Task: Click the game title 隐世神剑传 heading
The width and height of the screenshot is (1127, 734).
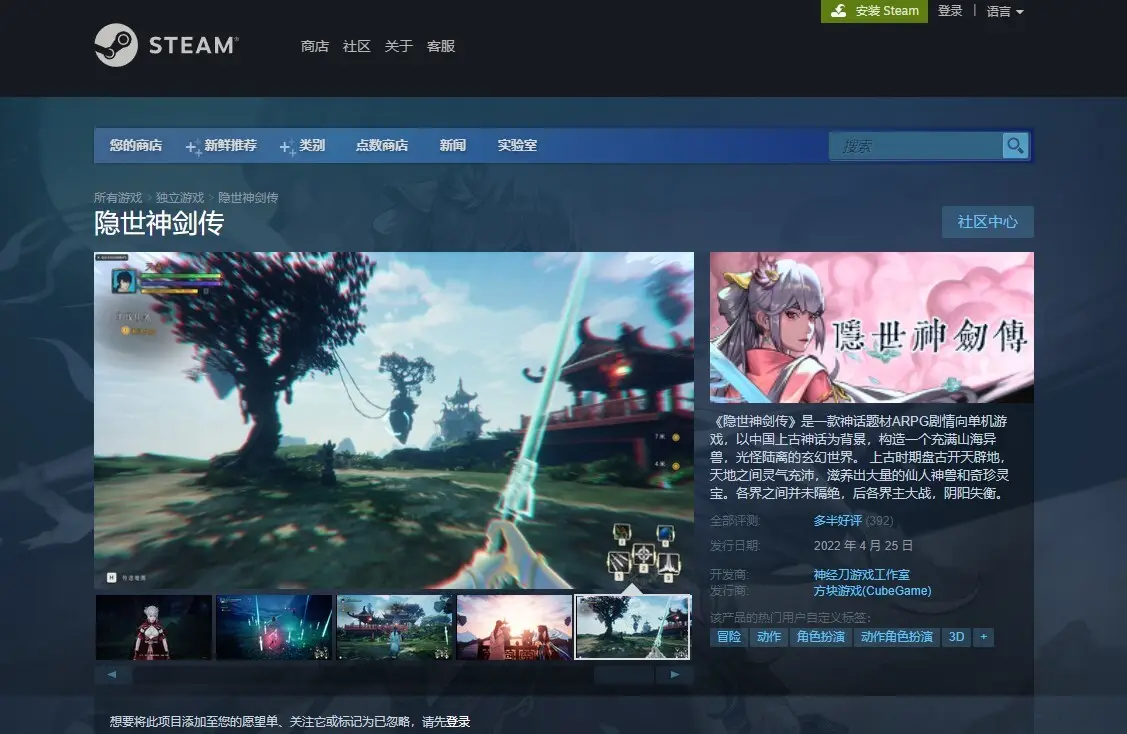Action: pos(159,224)
